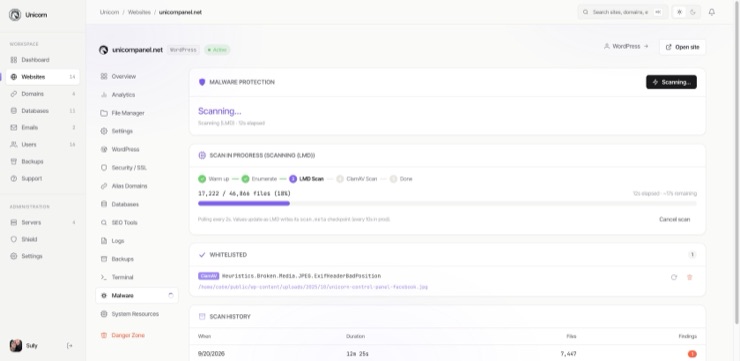
Task: Click the Active status badge
Action: coord(217,50)
